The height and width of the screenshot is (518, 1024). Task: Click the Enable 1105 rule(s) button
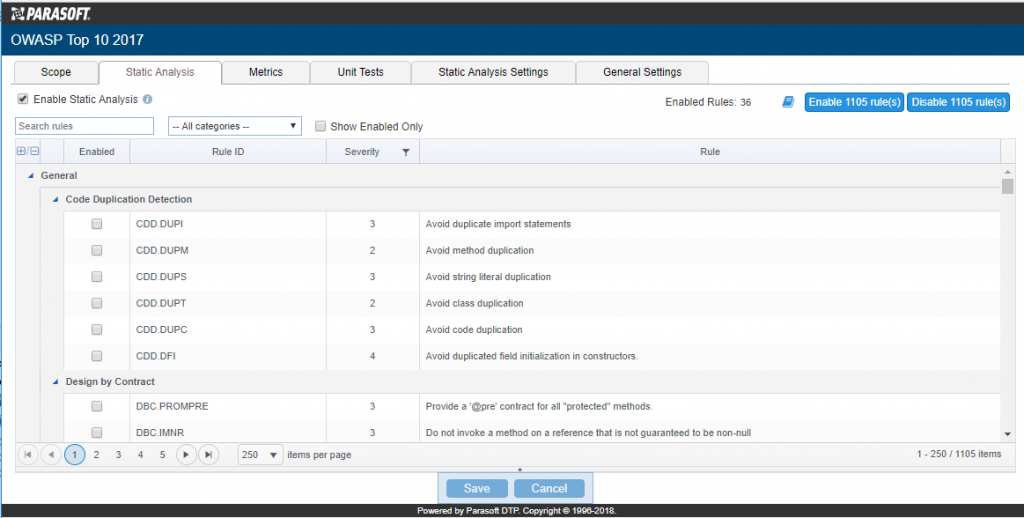point(854,102)
